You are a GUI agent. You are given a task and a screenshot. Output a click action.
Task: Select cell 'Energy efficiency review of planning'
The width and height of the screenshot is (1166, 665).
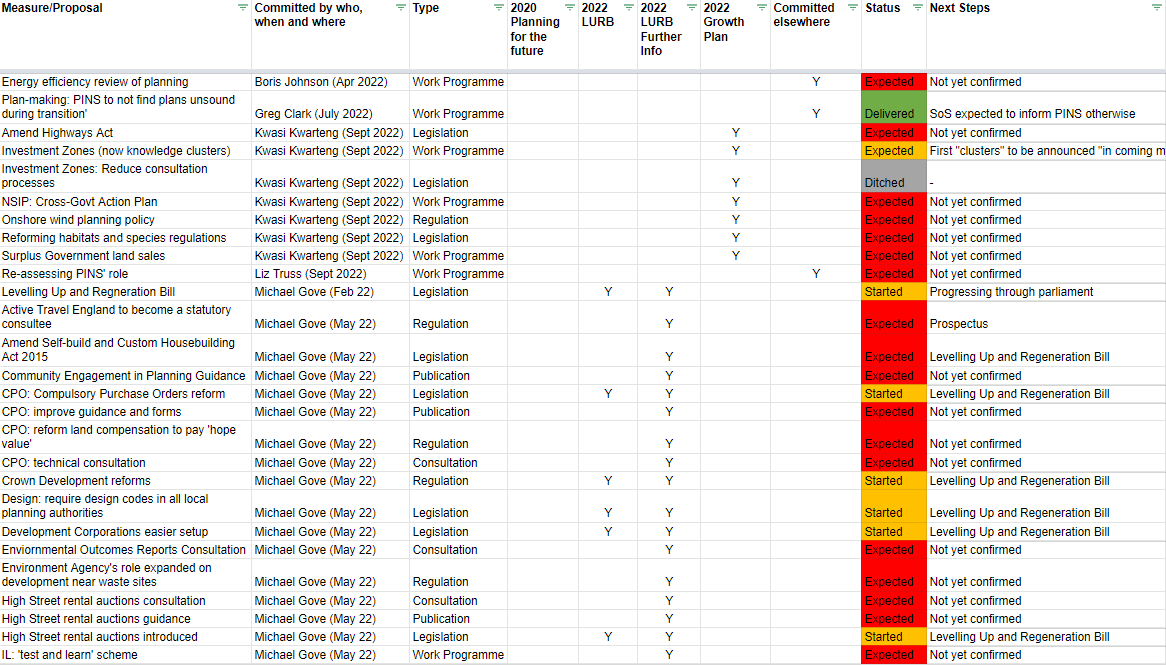[x=126, y=82]
